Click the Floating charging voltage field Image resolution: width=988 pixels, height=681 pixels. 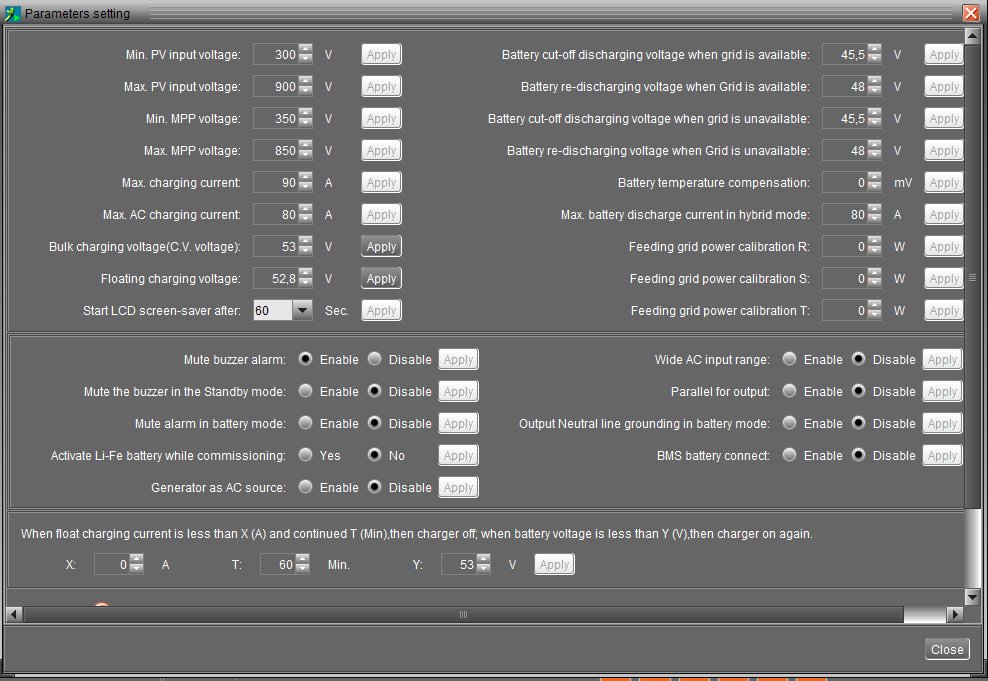coord(276,278)
